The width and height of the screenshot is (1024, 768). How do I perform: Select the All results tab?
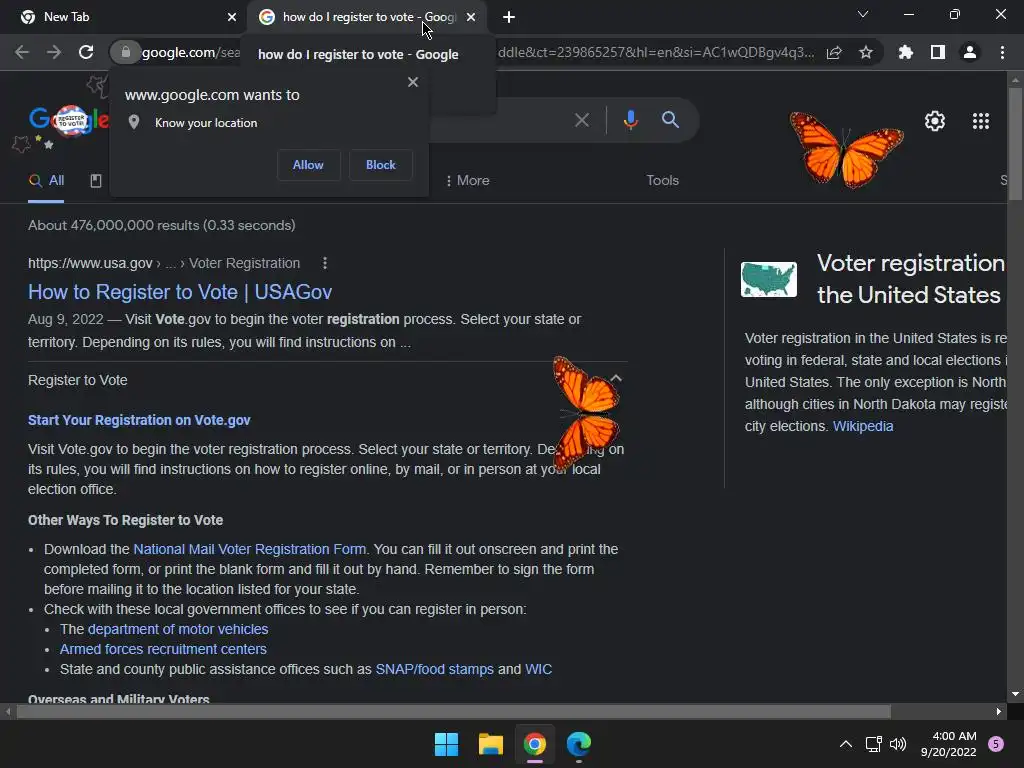pyautogui.click(x=46, y=181)
